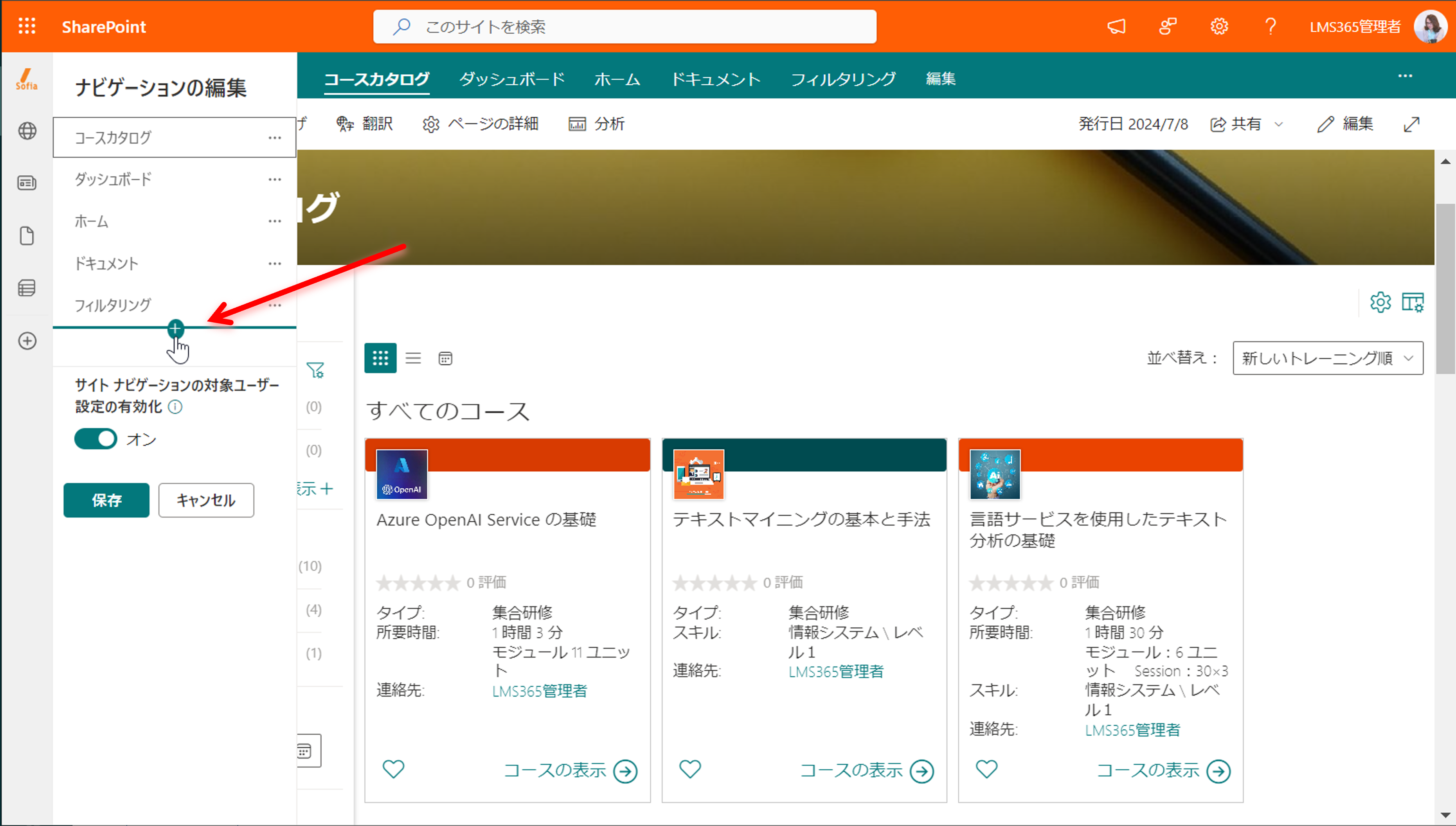Favorite the 言語サービス course heart
Viewport: 1456px width, 826px height.
[x=986, y=769]
